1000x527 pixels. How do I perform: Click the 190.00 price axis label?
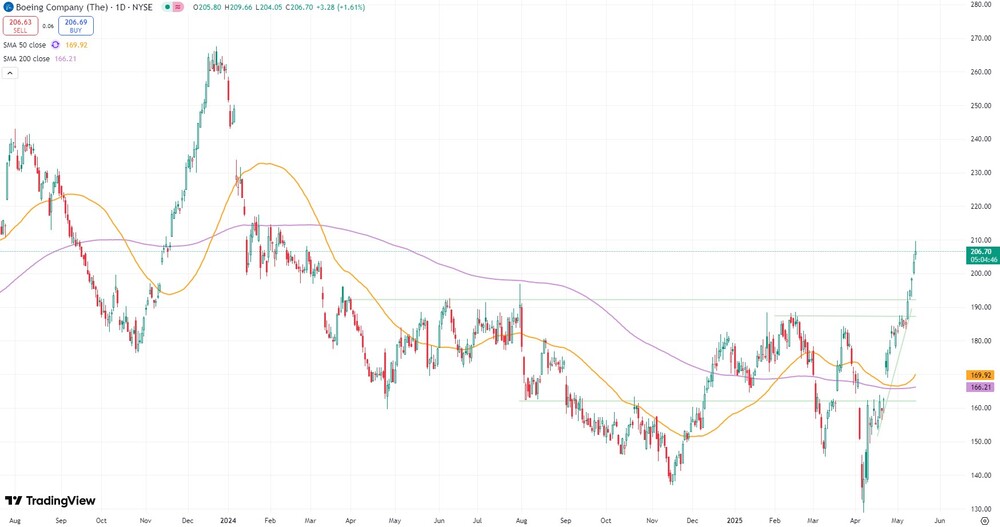[x=980, y=308]
